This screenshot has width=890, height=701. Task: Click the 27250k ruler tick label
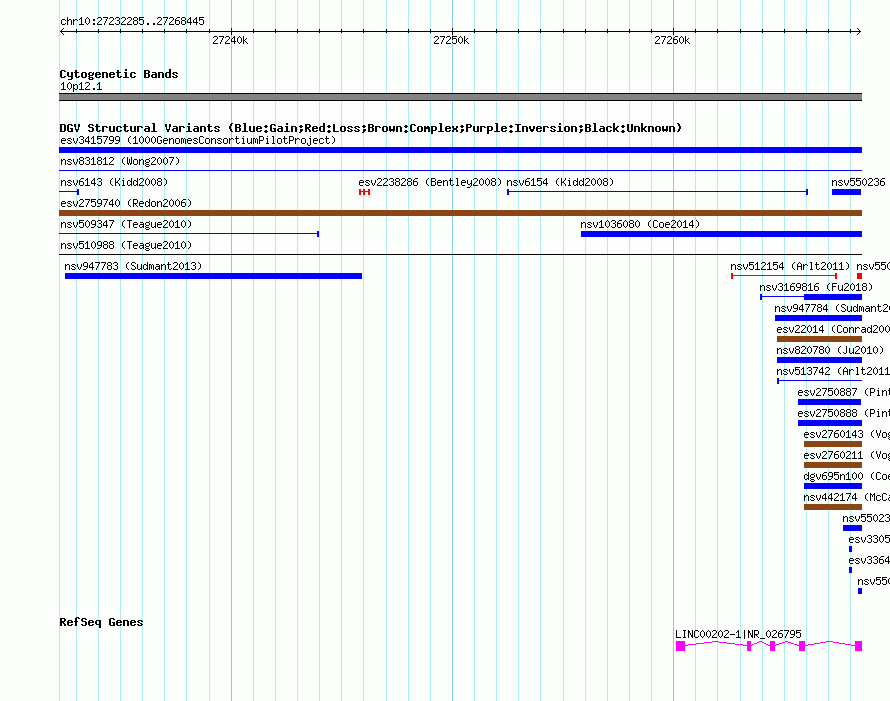pyautogui.click(x=451, y=40)
